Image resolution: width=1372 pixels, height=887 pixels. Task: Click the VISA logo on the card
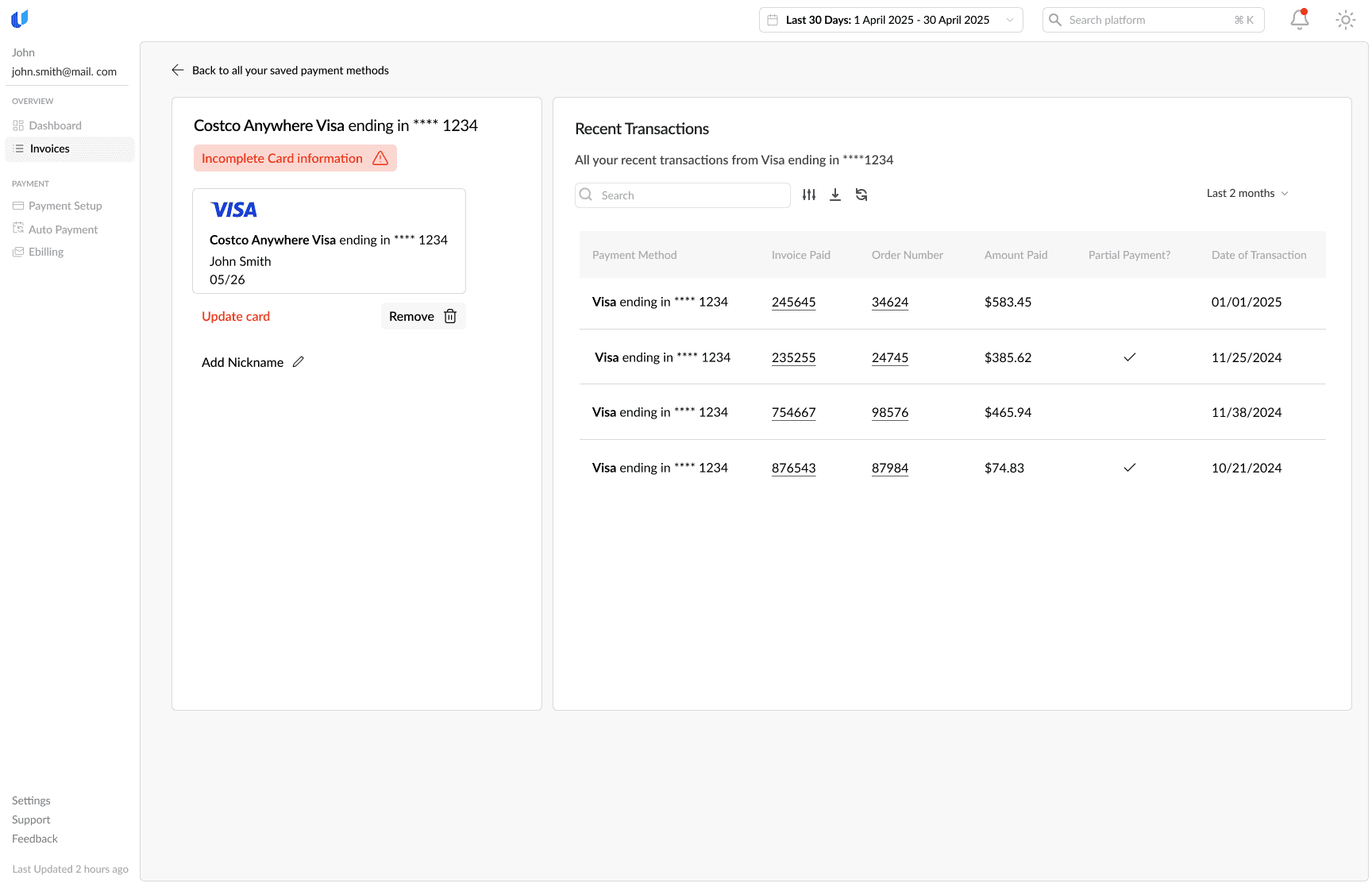coord(233,210)
